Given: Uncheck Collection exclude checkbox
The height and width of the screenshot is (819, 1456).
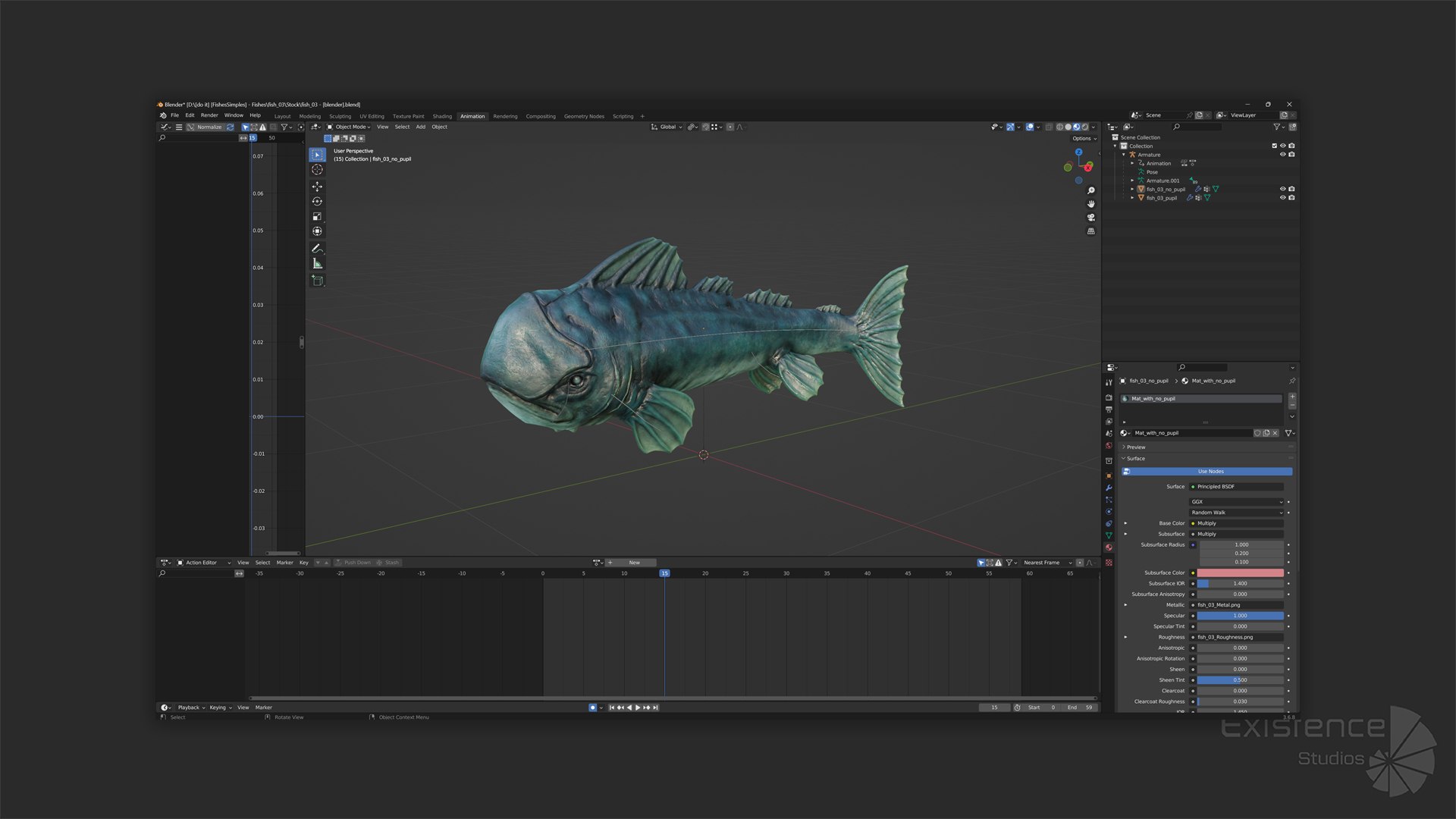Looking at the screenshot, I should coord(1275,146).
